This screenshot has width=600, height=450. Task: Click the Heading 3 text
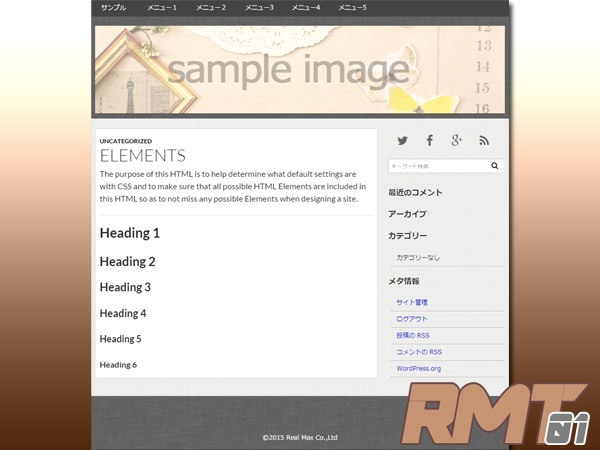tap(125, 287)
